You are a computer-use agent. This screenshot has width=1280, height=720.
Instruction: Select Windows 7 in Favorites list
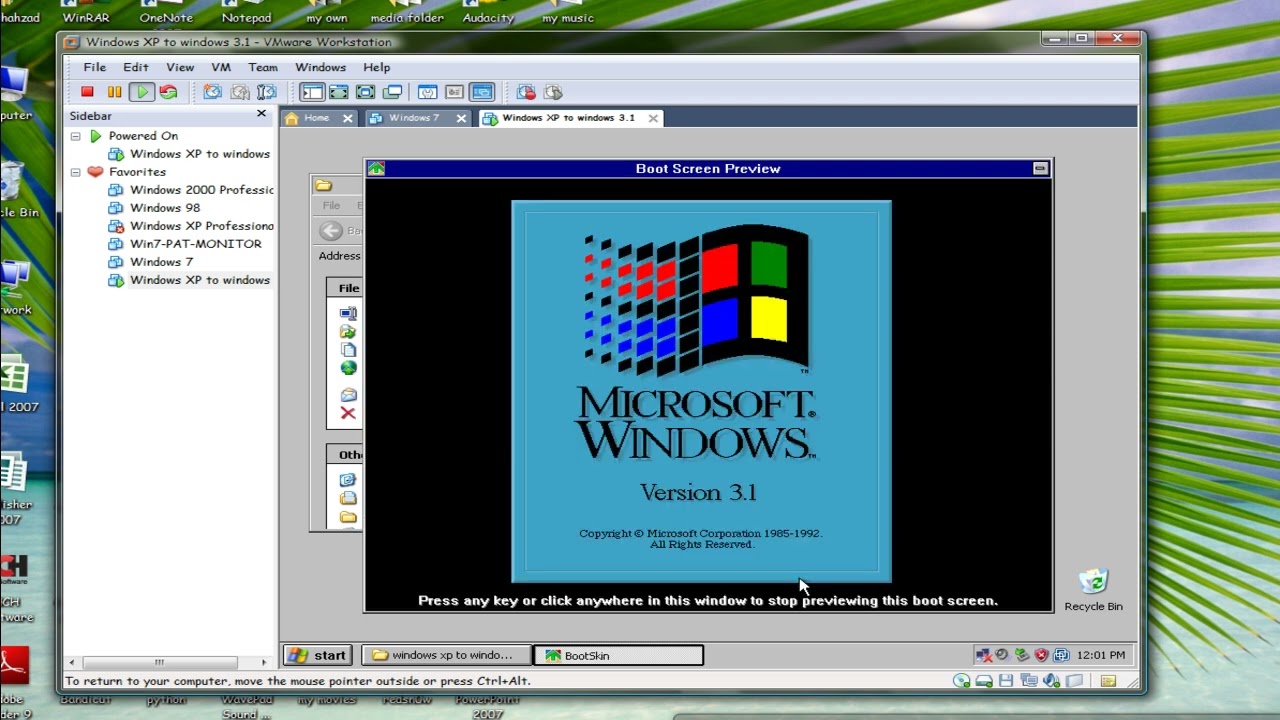click(x=152, y=262)
